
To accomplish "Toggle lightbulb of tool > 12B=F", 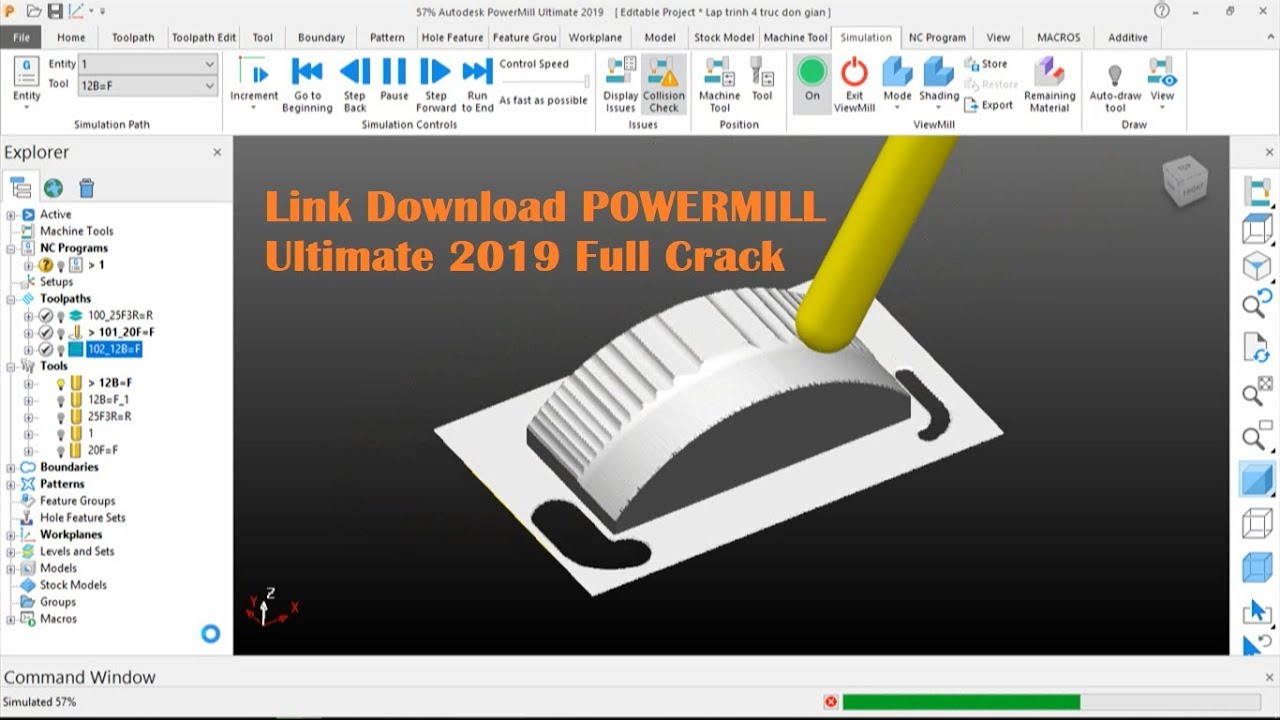I will tap(60, 383).
